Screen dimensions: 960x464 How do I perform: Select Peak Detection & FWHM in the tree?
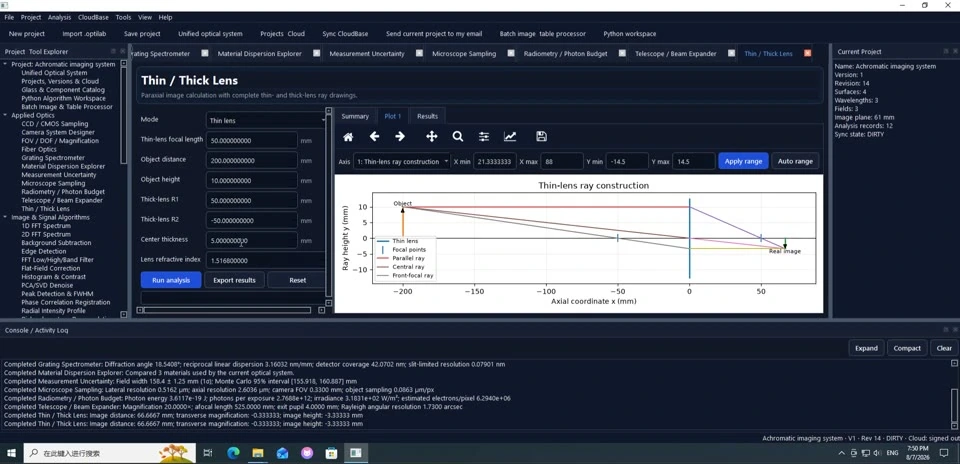click(57, 294)
